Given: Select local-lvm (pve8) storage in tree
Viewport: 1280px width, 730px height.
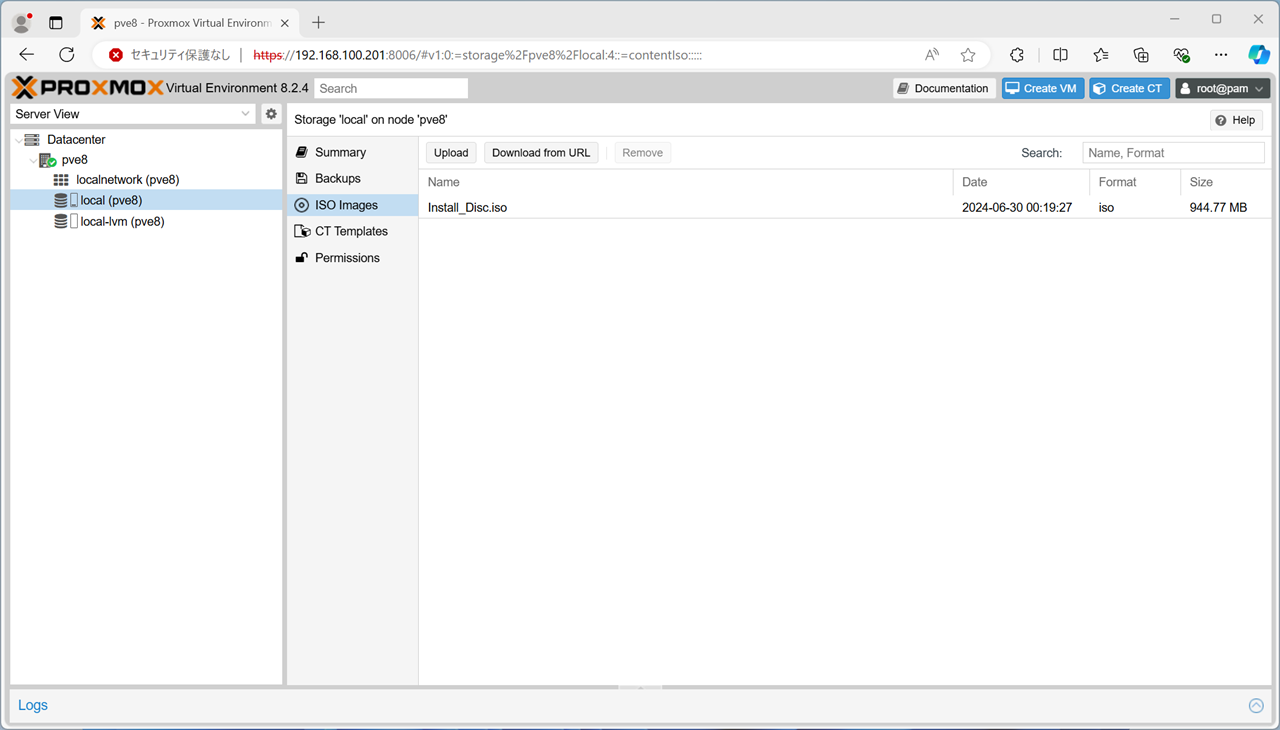Looking at the screenshot, I should 122,222.
